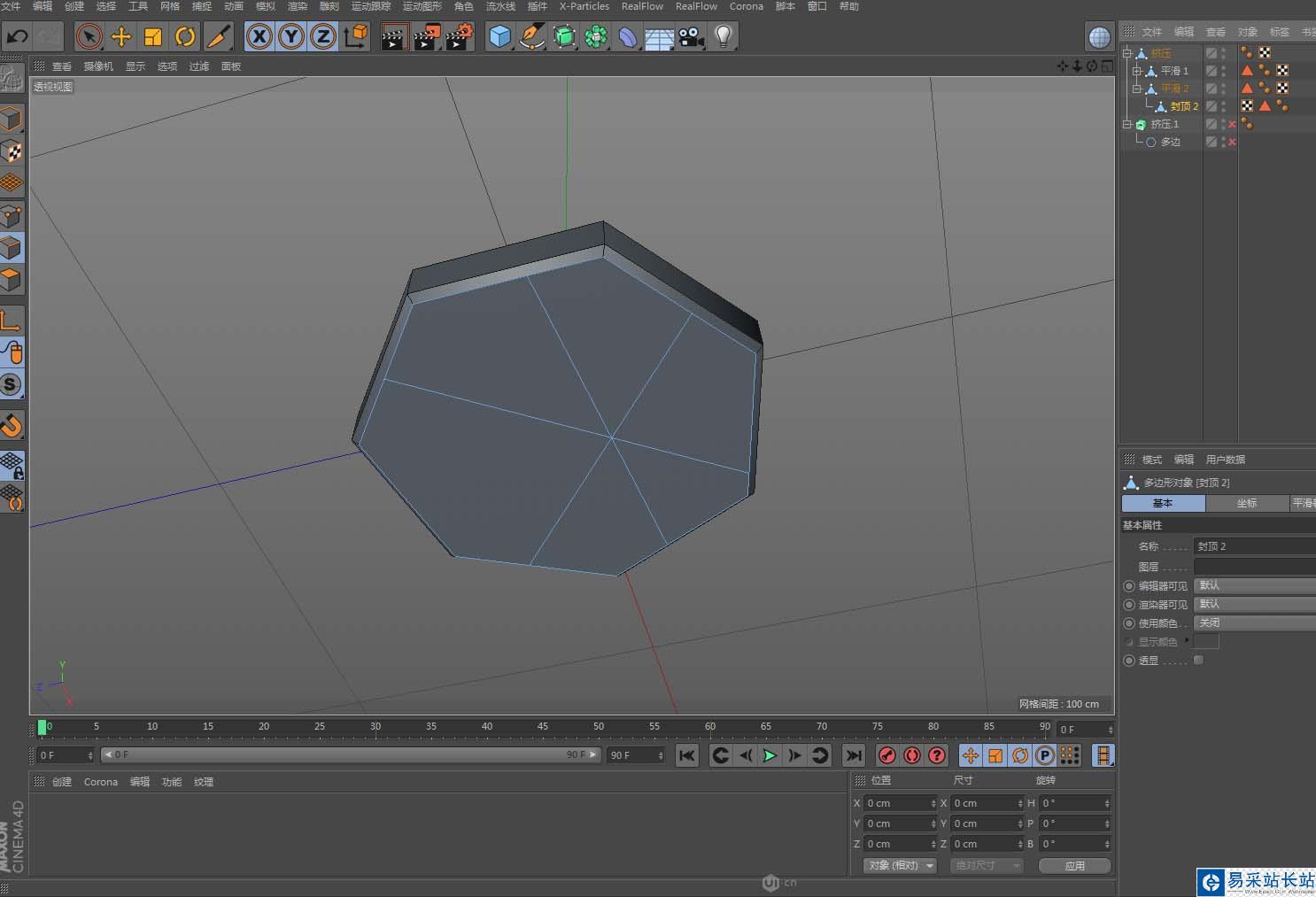The height and width of the screenshot is (897, 1316).
Task: Click the render to picture viewer icon
Action: (x=426, y=36)
